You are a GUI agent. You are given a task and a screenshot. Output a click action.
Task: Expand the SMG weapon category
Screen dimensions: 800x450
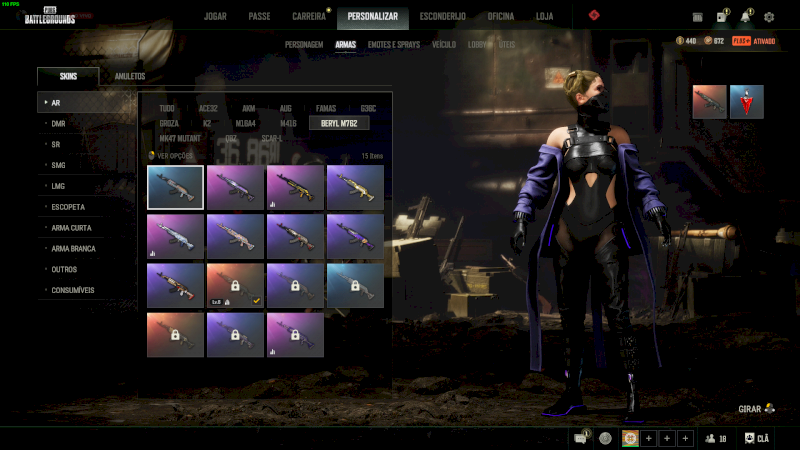click(86, 165)
